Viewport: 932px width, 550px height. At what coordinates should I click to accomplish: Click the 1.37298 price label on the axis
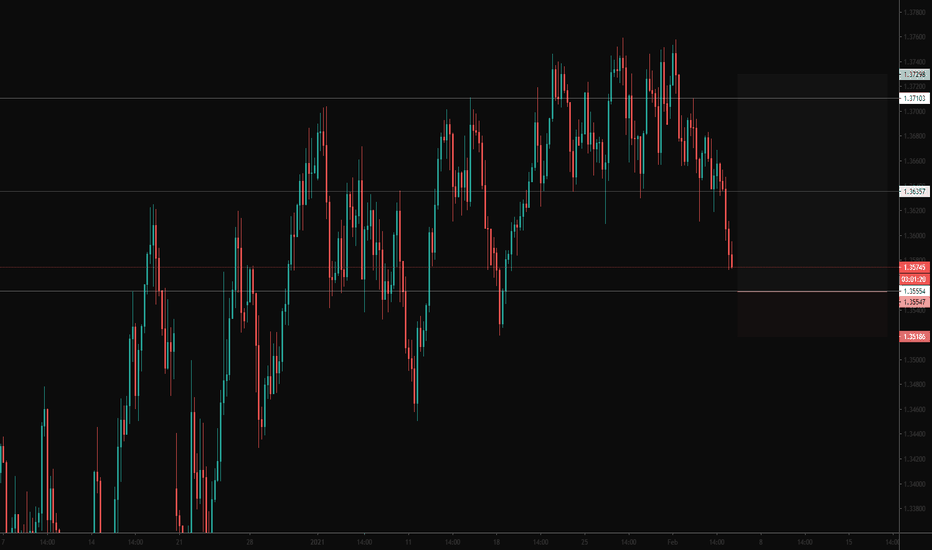[x=915, y=74]
